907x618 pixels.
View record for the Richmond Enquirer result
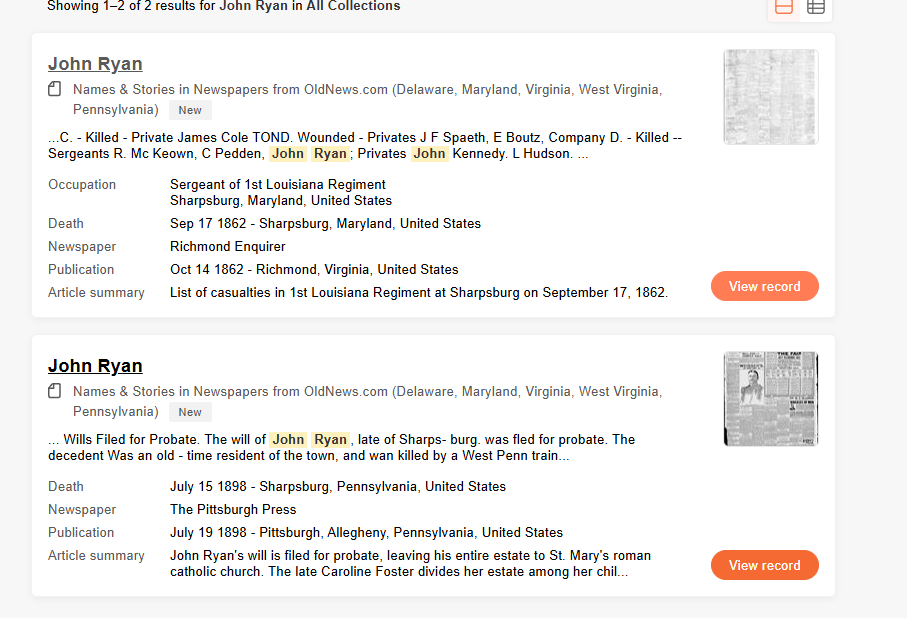765,286
